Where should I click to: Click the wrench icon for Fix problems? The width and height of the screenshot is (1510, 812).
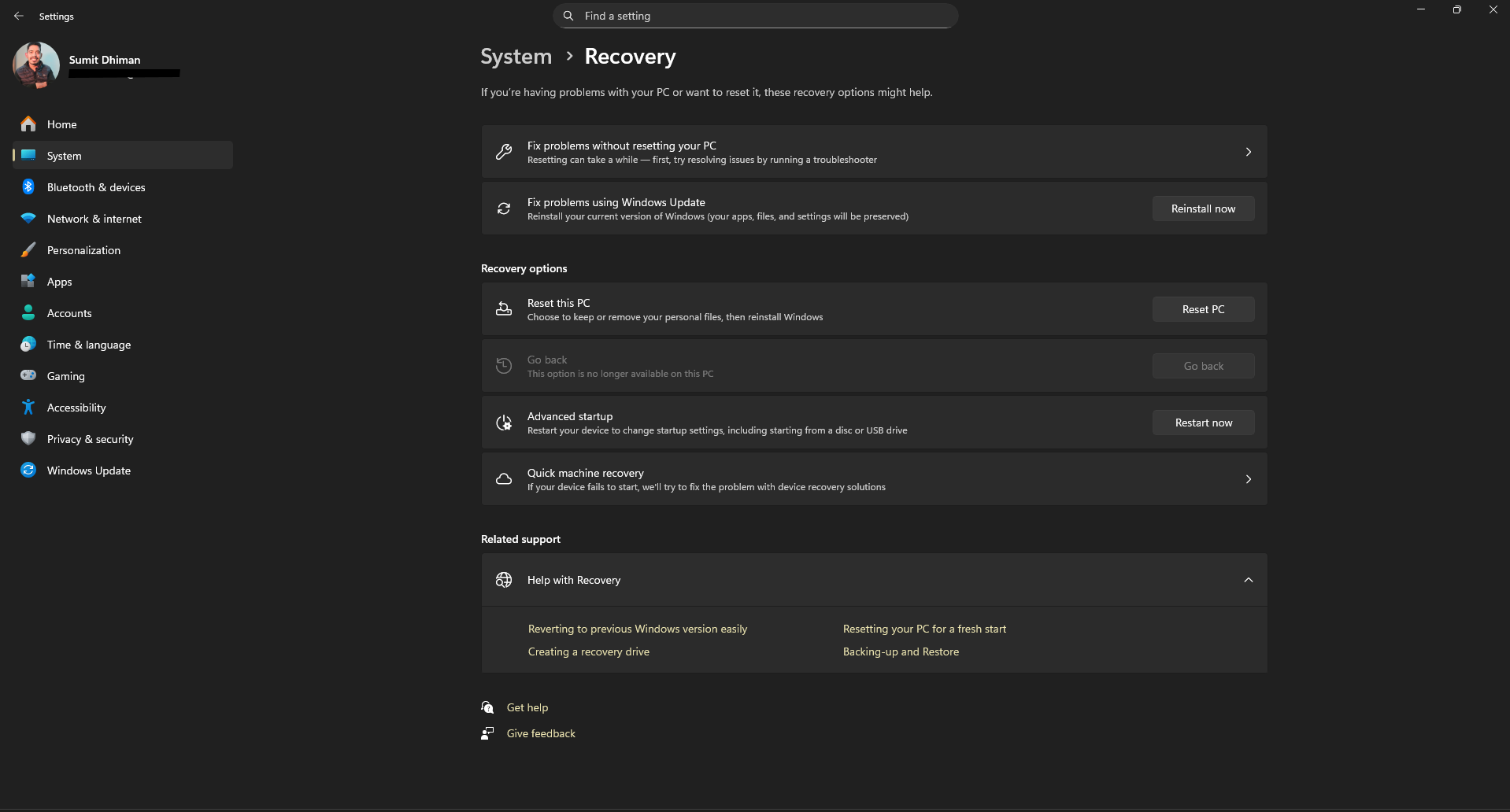504,152
